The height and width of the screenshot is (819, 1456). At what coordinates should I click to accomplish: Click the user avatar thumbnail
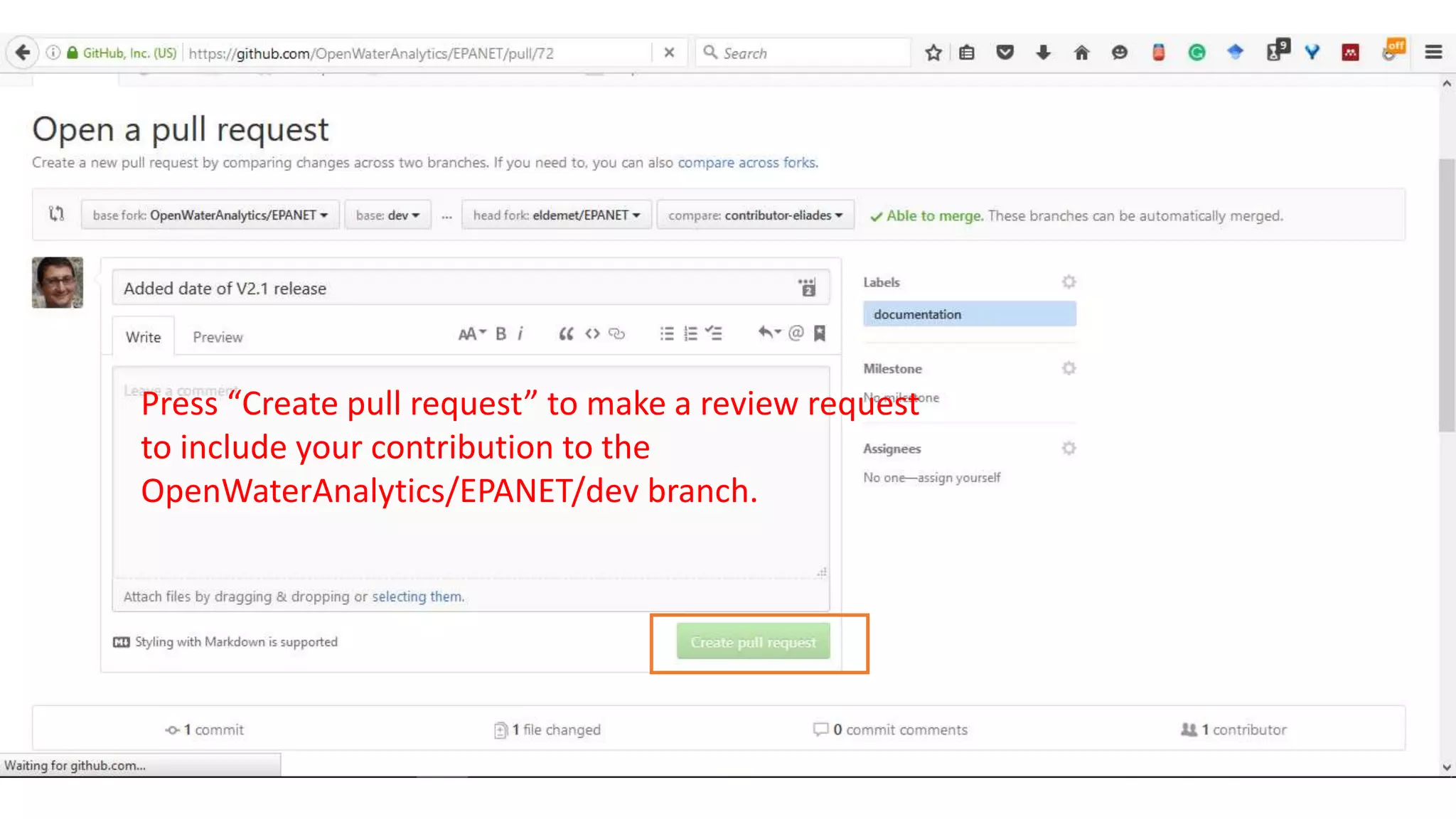[x=58, y=282]
